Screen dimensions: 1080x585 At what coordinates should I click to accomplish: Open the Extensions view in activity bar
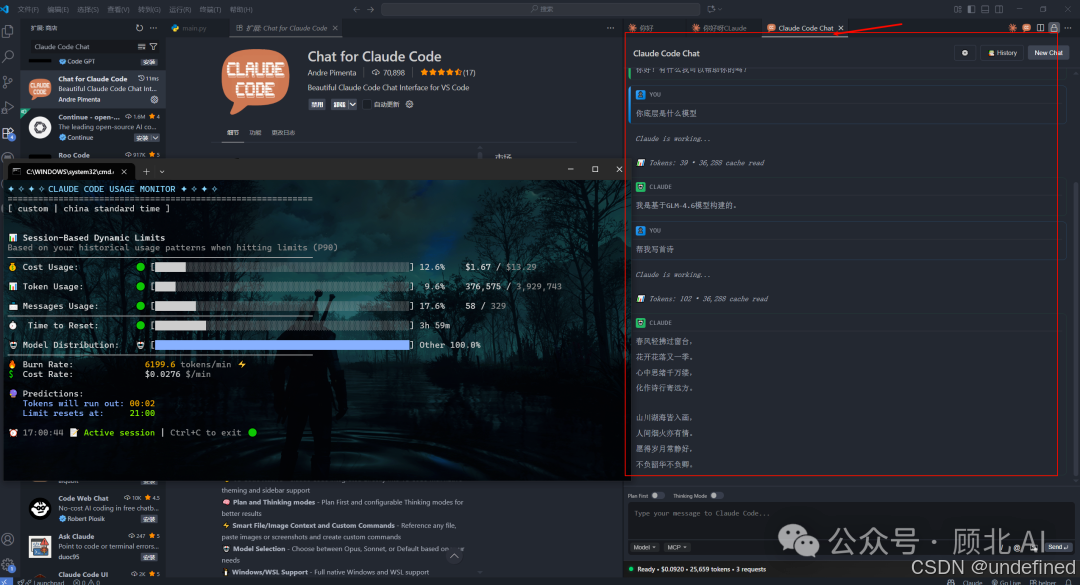(8, 133)
